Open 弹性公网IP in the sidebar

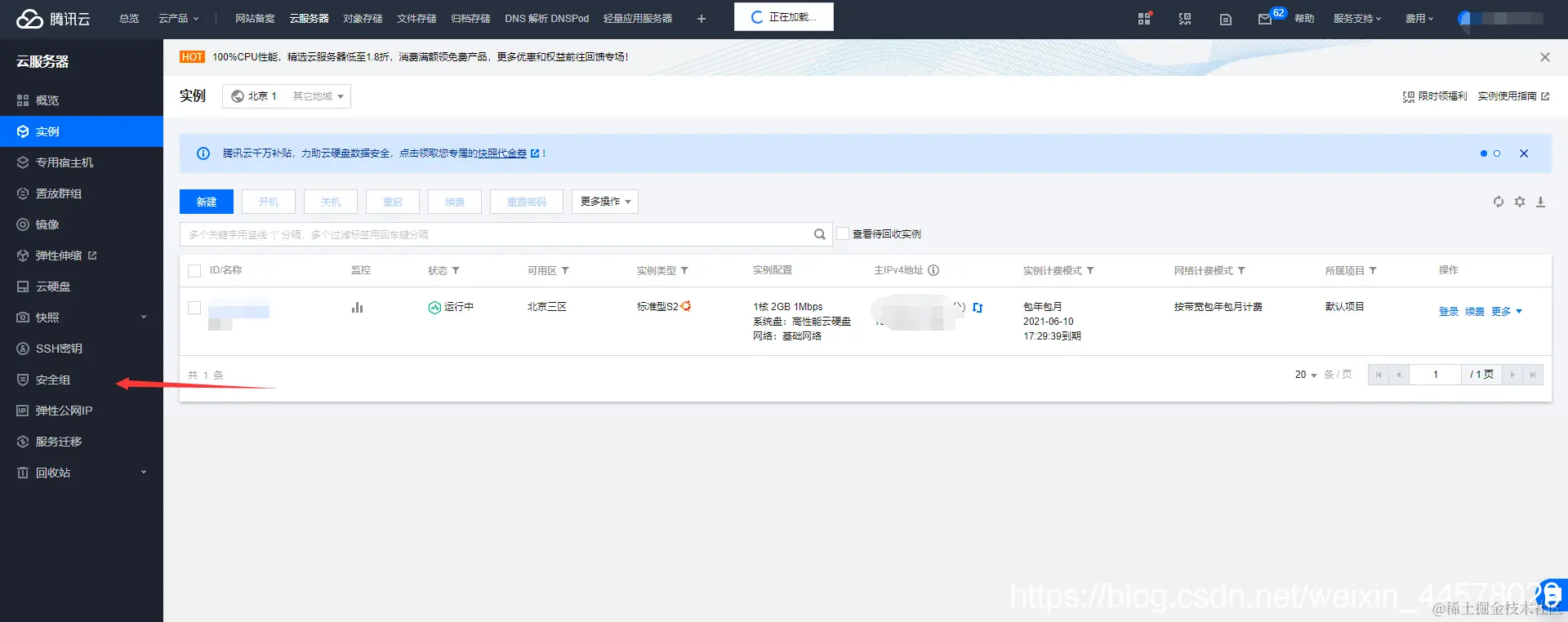82,411
